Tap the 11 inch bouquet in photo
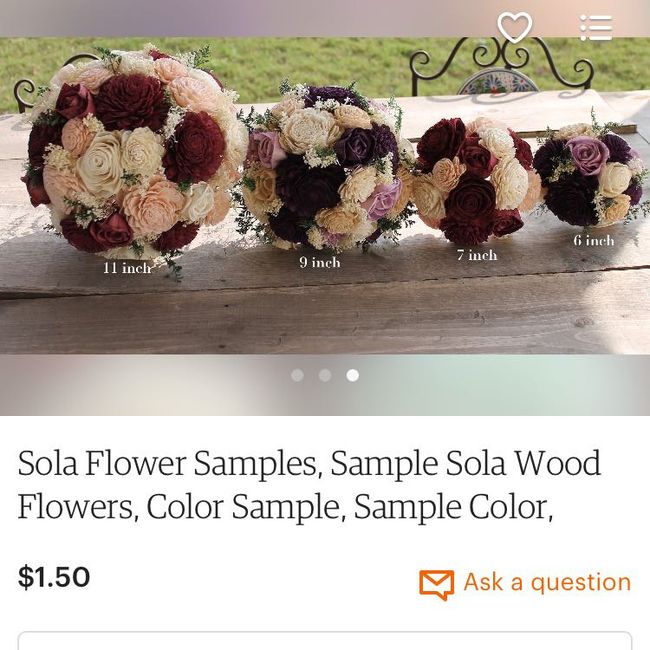Image resolution: width=650 pixels, height=650 pixels. coord(130,150)
